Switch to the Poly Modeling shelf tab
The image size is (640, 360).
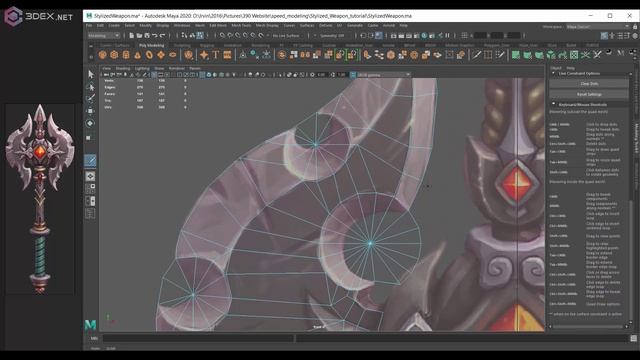click(151, 45)
